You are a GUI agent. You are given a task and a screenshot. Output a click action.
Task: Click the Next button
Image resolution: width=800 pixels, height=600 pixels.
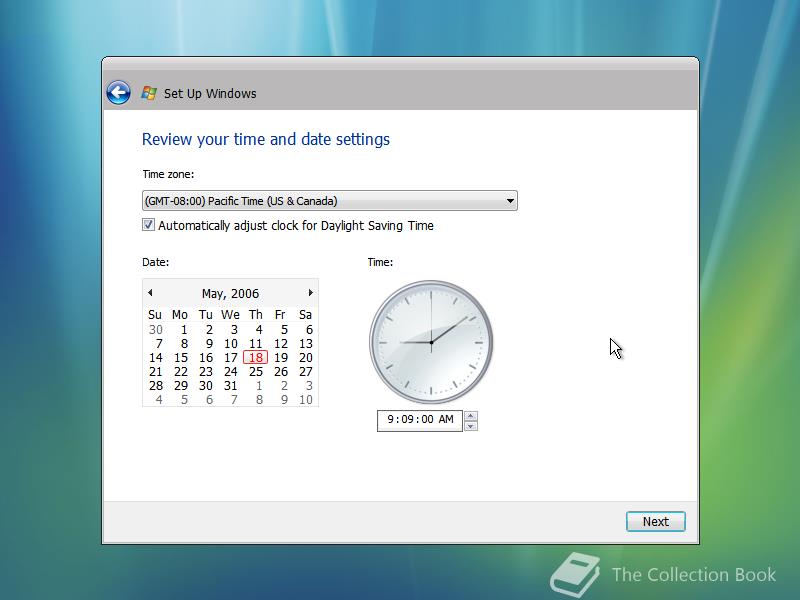pyautogui.click(x=656, y=521)
